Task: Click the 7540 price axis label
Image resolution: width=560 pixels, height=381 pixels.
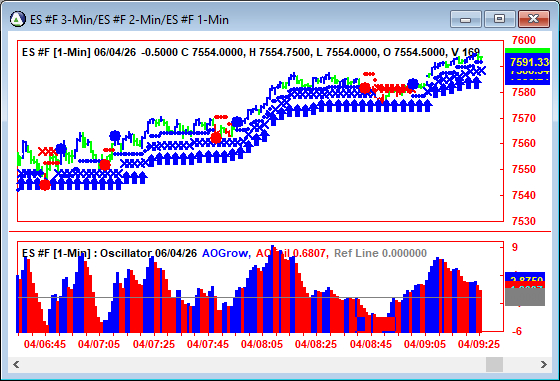Action: point(524,195)
